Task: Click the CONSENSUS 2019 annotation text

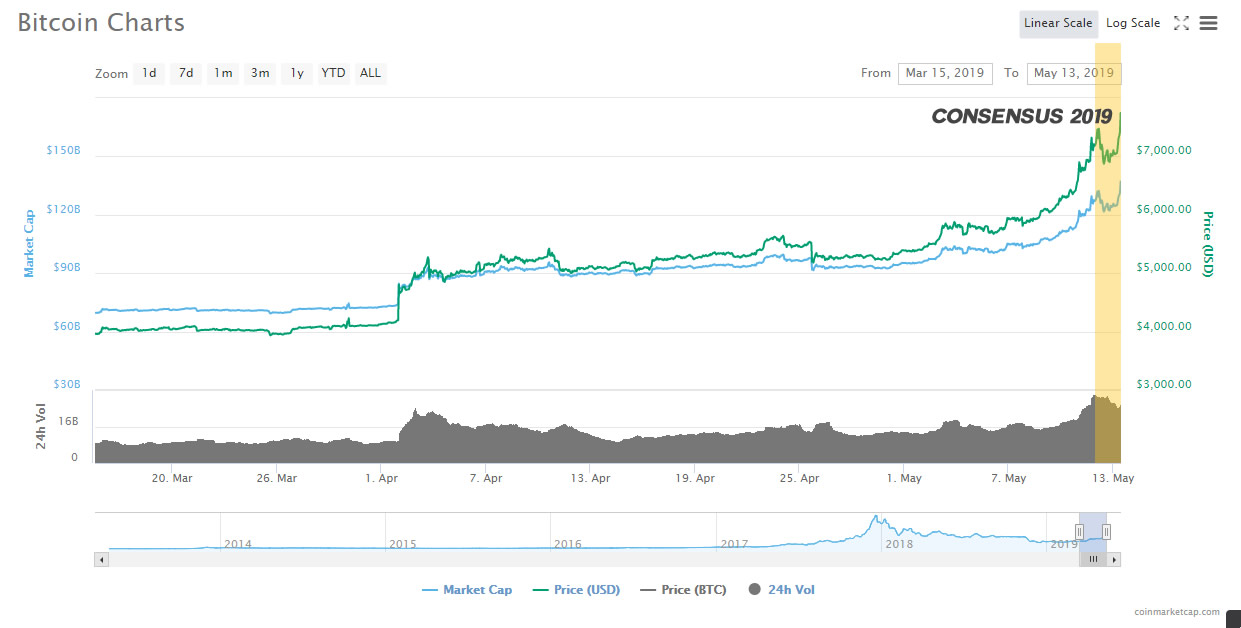Action: point(1022,117)
